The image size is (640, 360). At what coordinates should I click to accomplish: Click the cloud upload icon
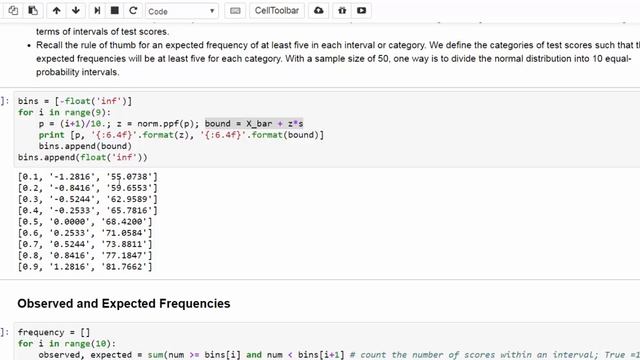click(319, 11)
